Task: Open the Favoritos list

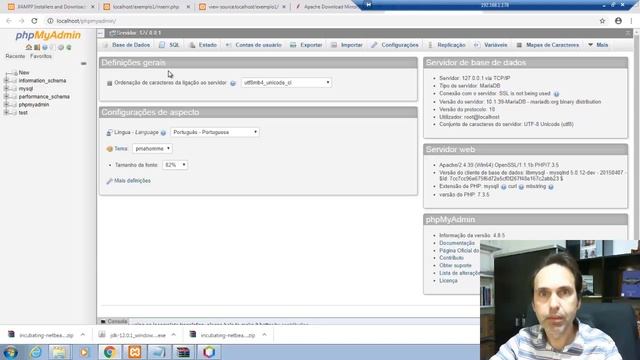Action: (x=41, y=56)
